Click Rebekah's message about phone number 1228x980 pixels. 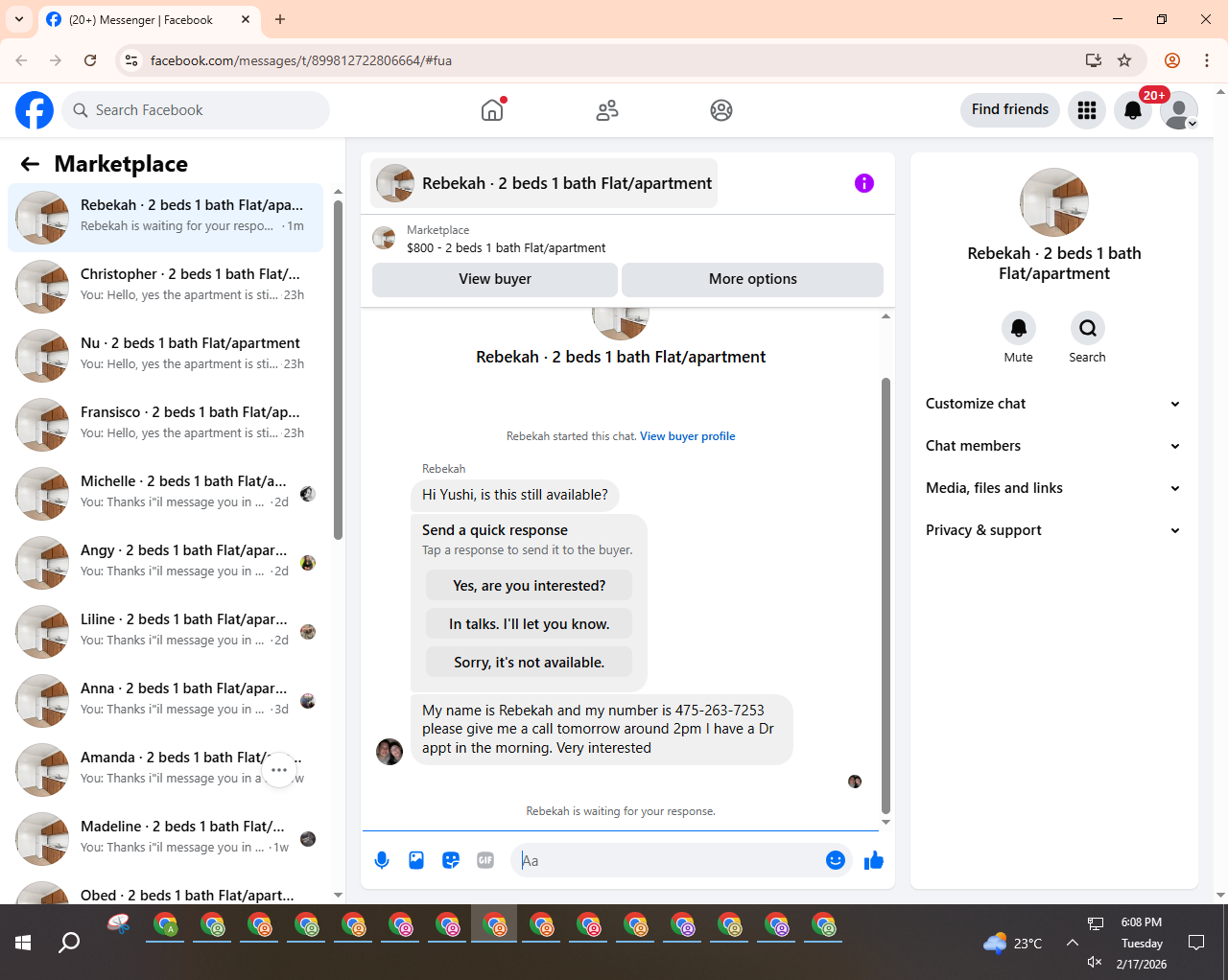602,730
